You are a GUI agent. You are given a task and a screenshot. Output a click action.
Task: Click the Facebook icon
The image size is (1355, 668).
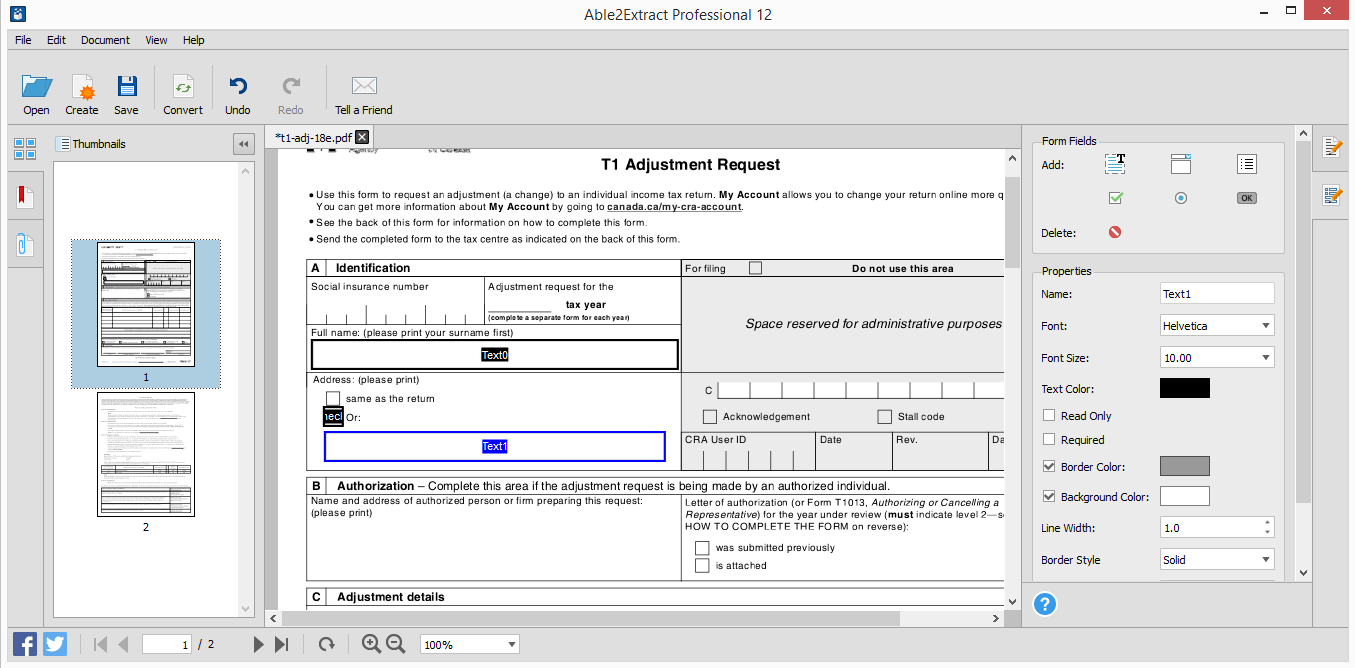click(25, 644)
